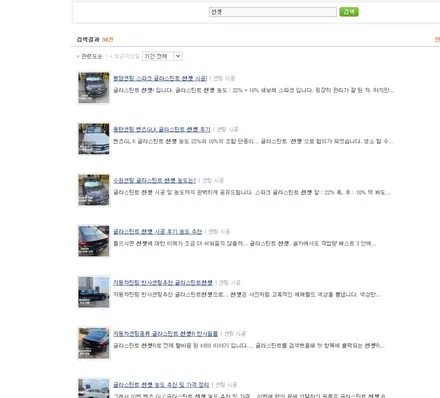Image resolution: width=440 pixels, height=398 pixels.
Task: Click the green 검색 search button
Action: 349,12
